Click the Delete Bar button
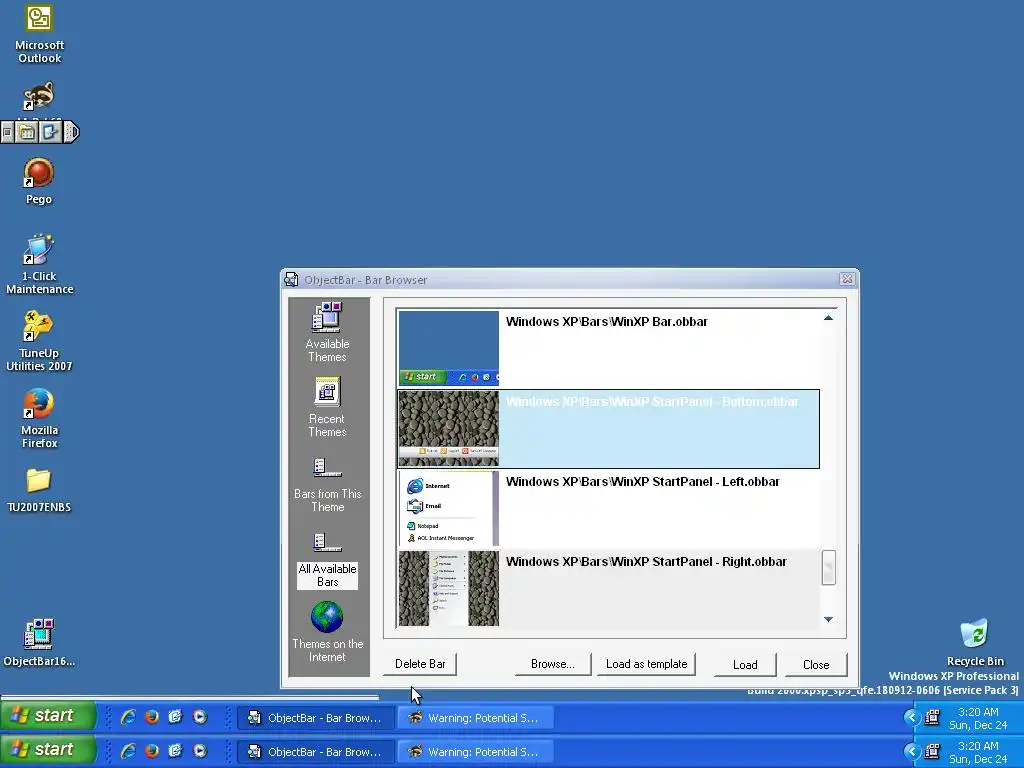 [420, 664]
